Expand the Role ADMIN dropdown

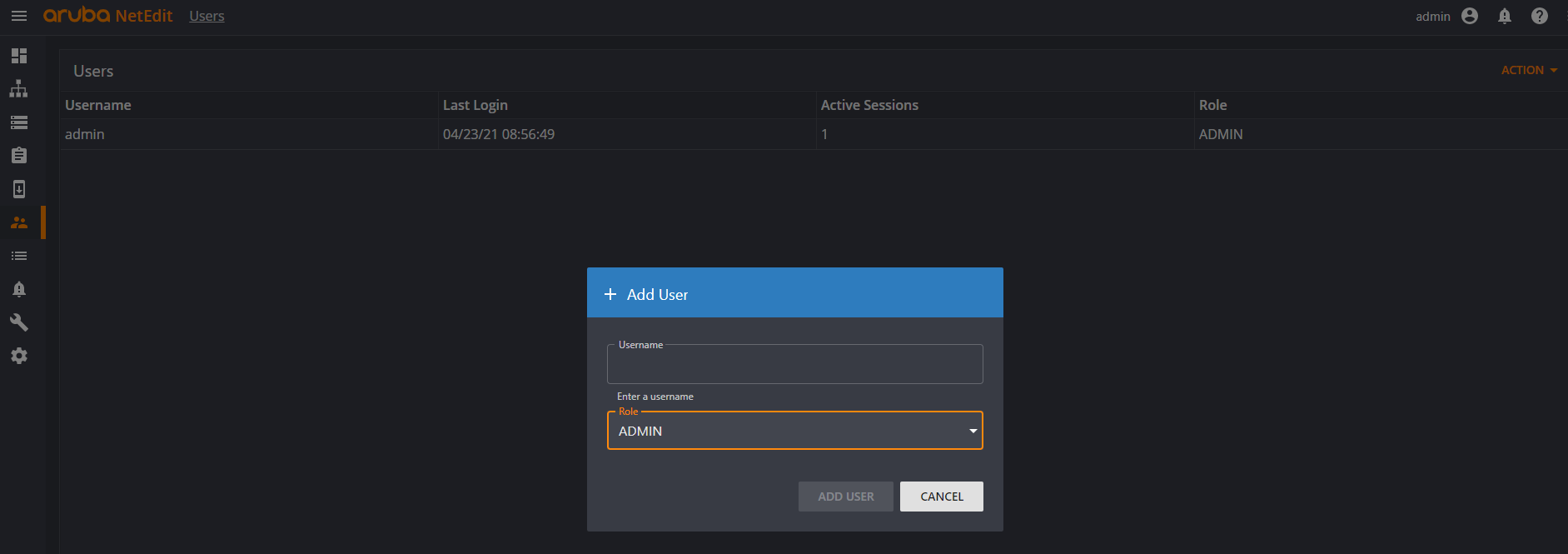[x=795, y=431]
